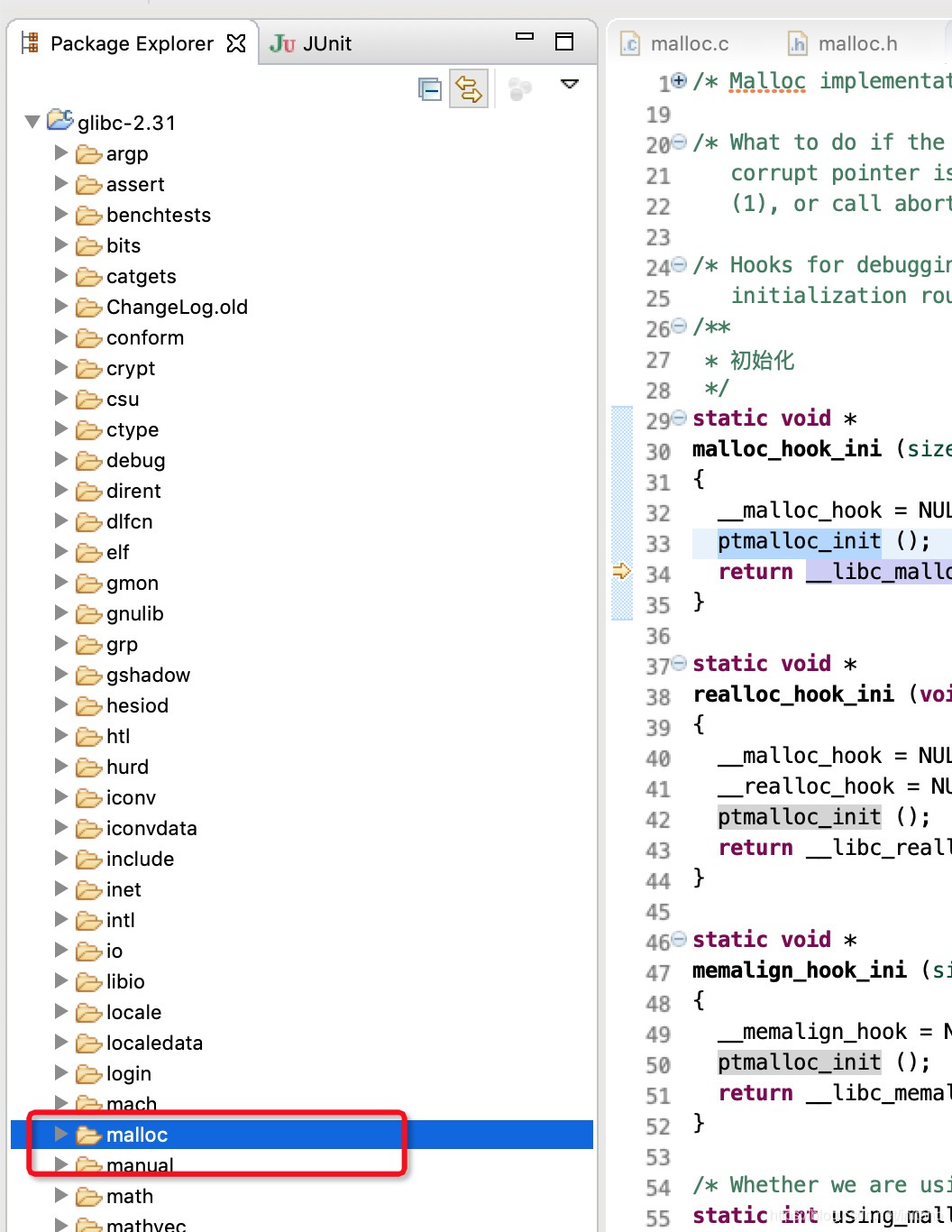952x1232 pixels.
Task: Select the Package Explorer tab
Action: [133, 43]
